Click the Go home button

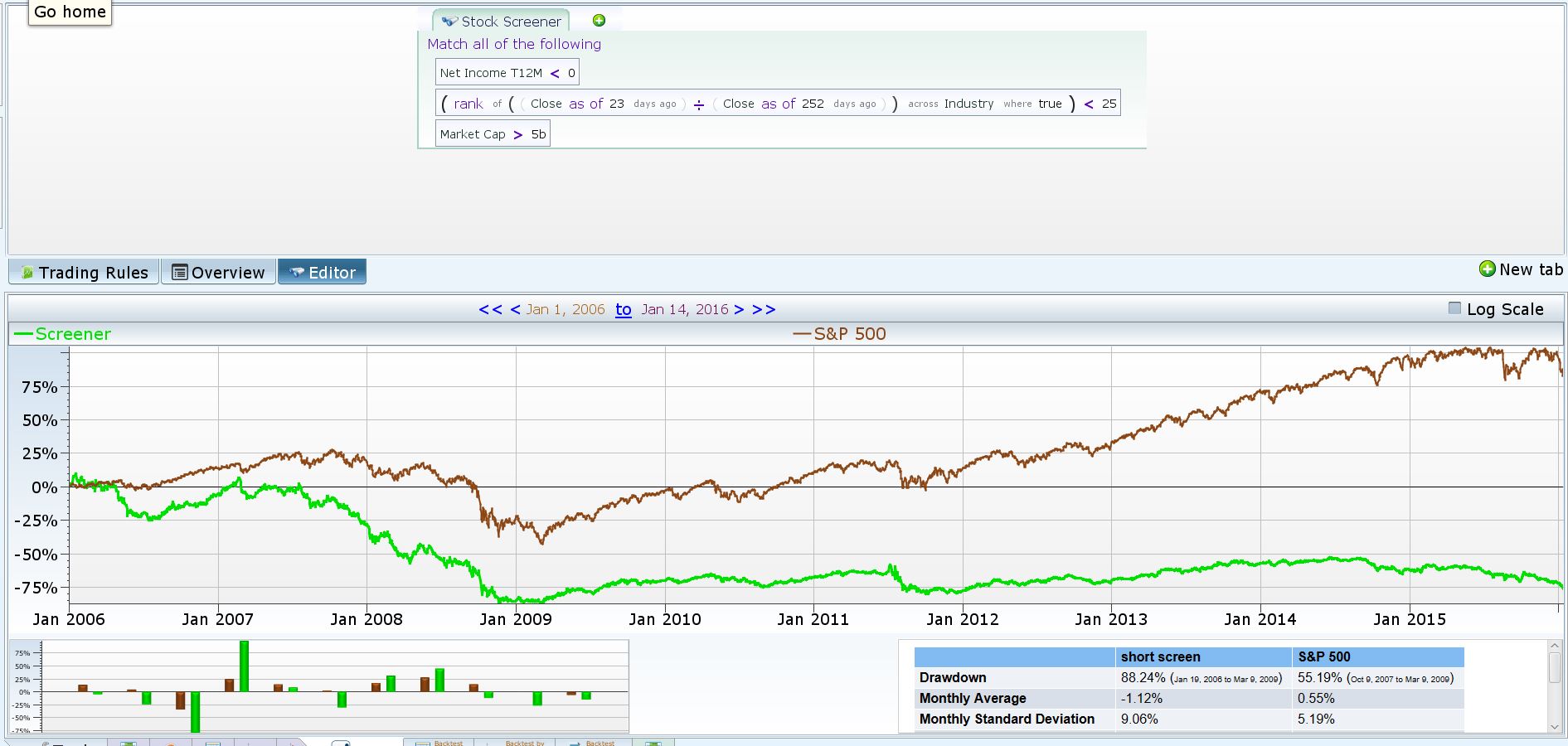[x=70, y=12]
